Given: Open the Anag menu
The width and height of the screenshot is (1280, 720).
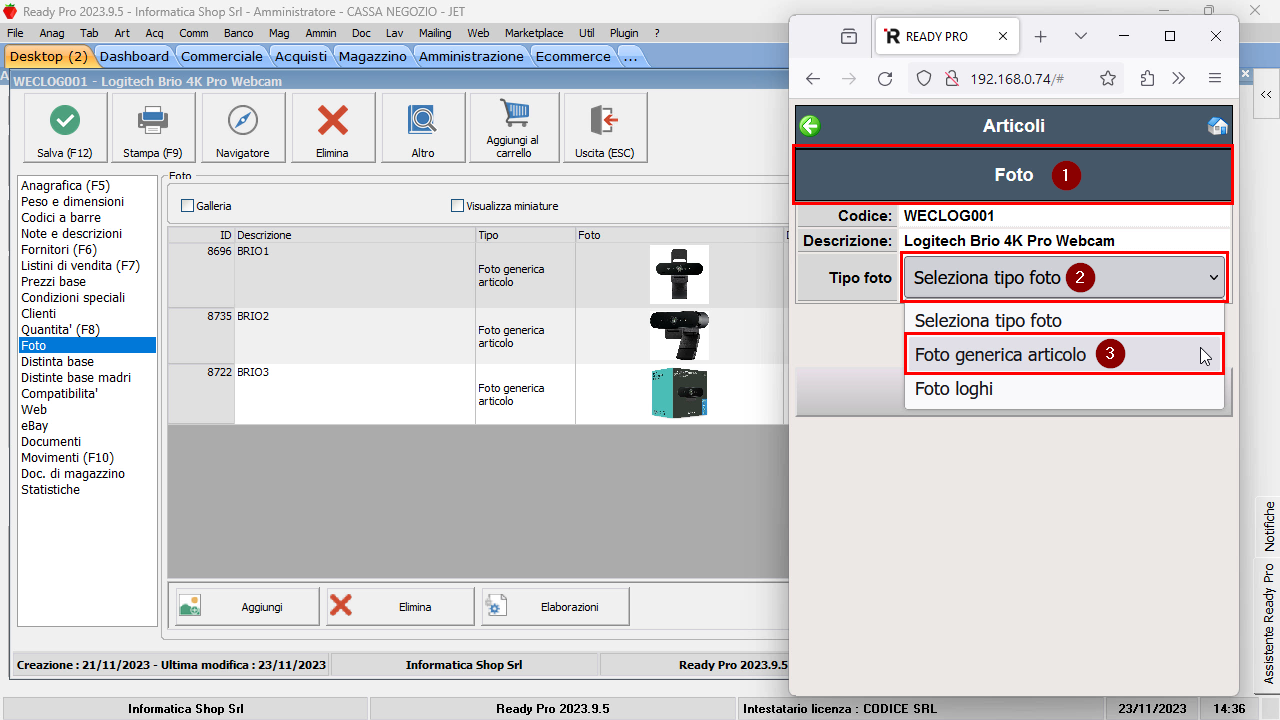Looking at the screenshot, I should 52,33.
